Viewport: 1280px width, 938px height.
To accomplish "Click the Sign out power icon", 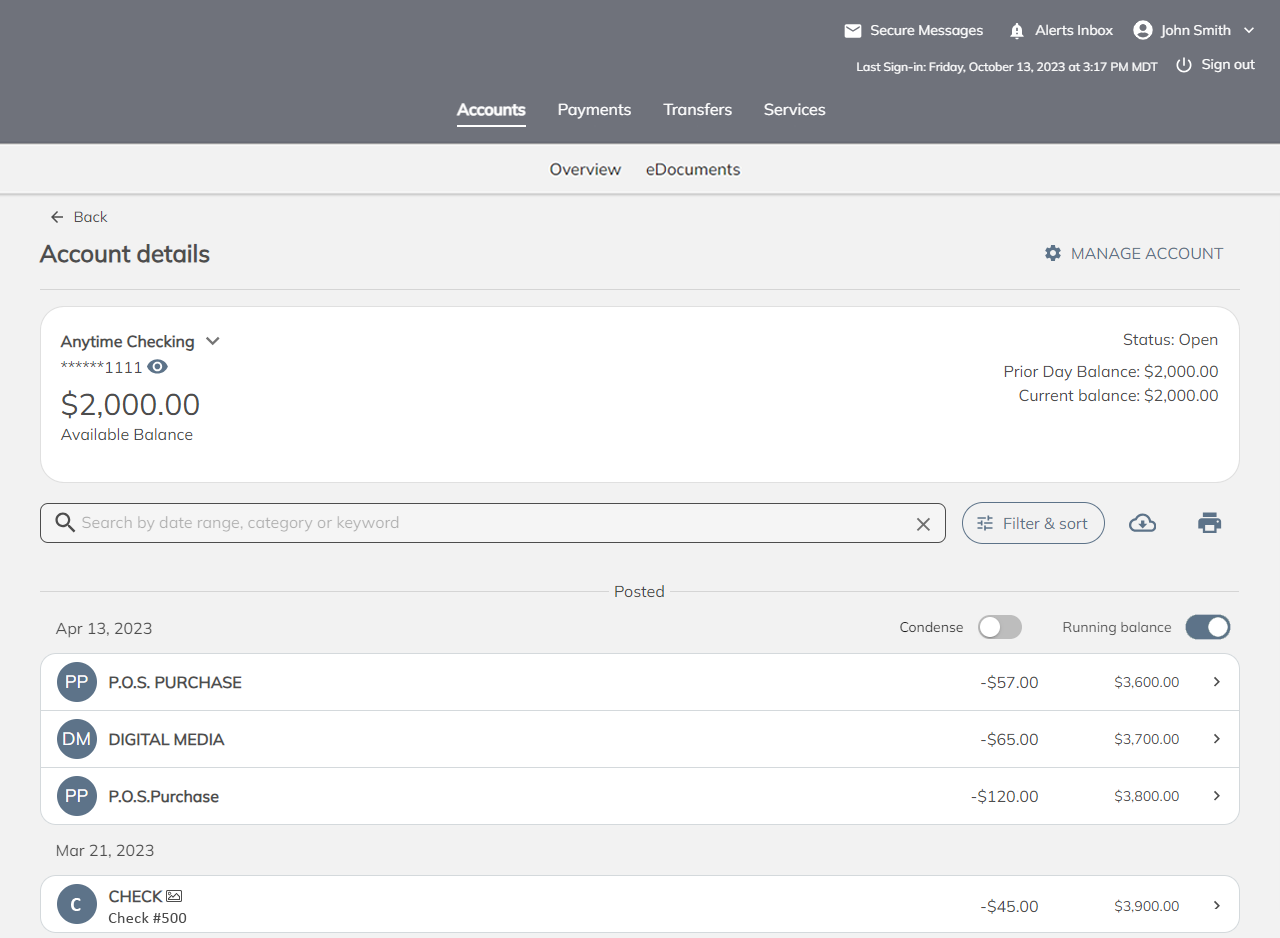I will pyautogui.click(x=1184, y=65).
